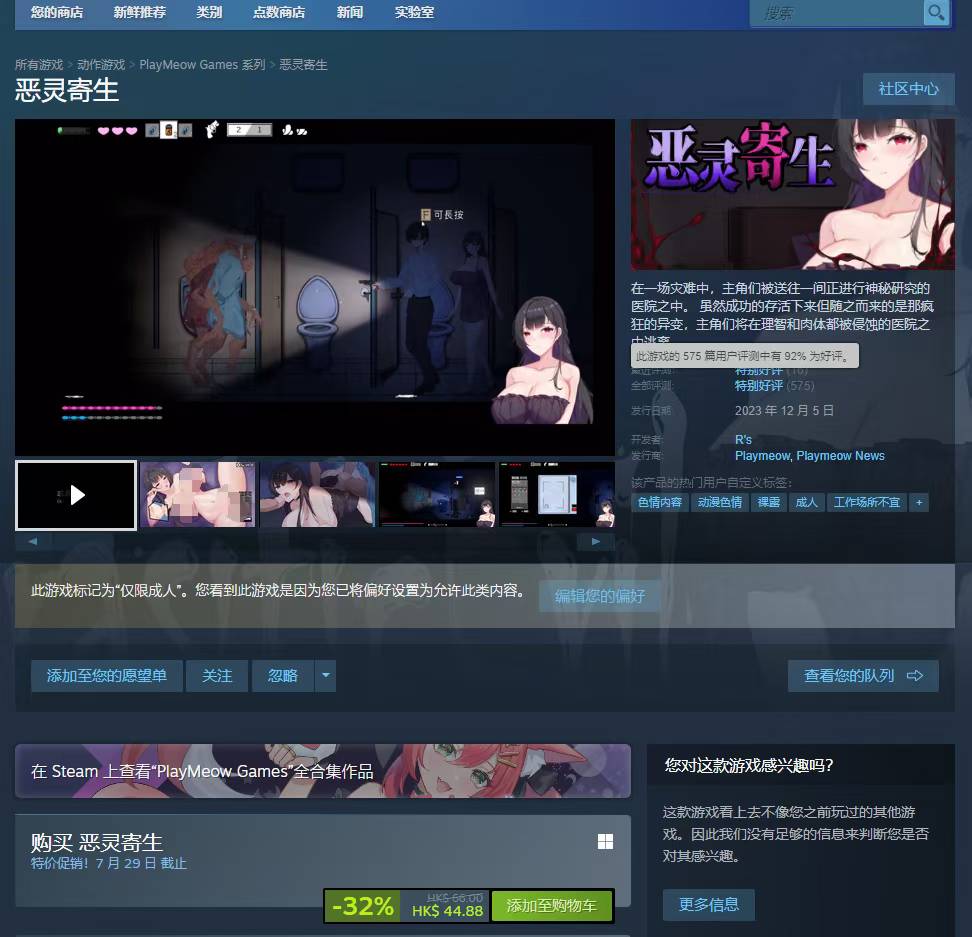The image size is (972, 937).
Task: Click the HK$ 44.88 price
Action: (x=447, y=911)
